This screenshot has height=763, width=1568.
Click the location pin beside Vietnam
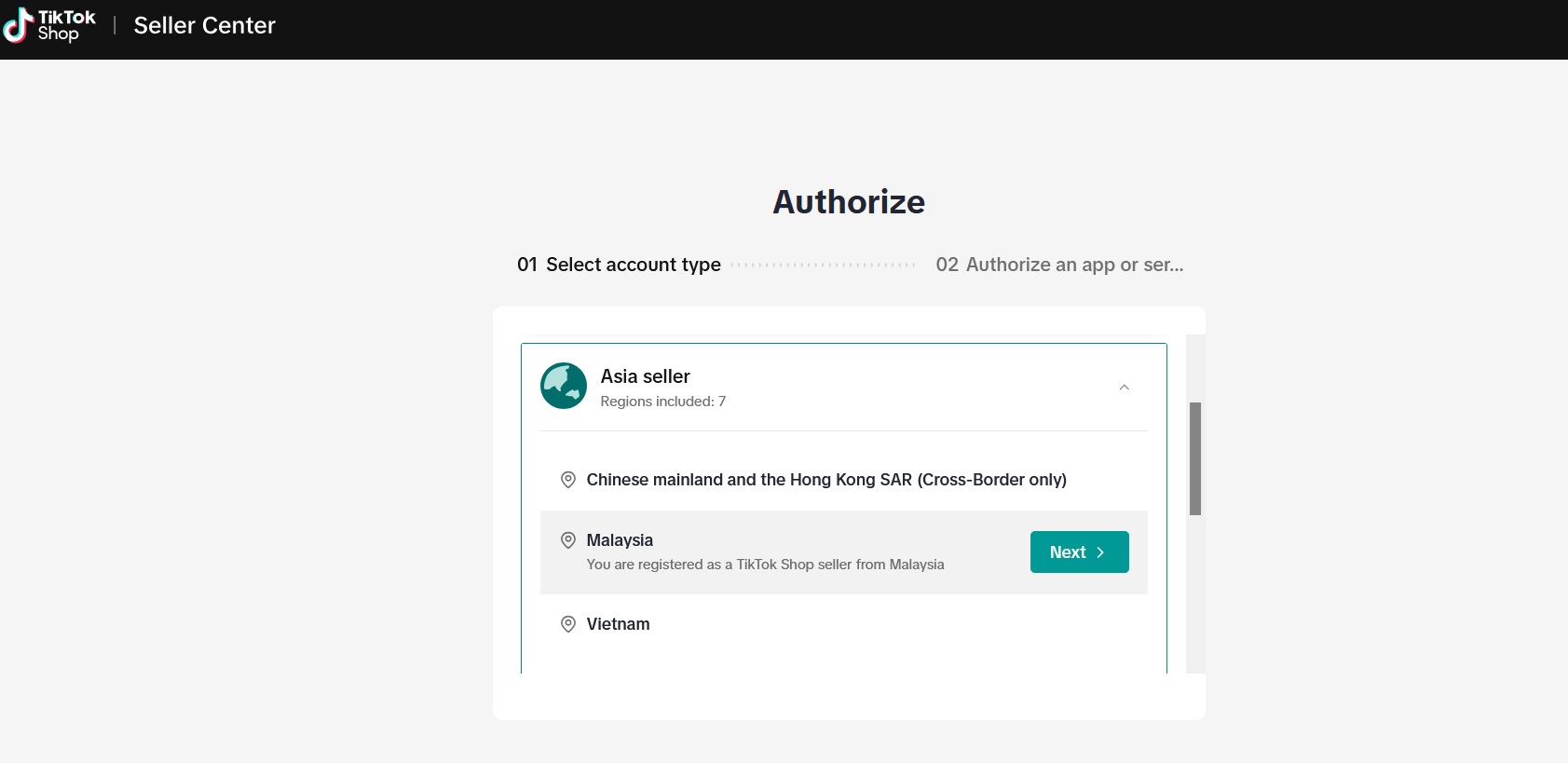567,624
